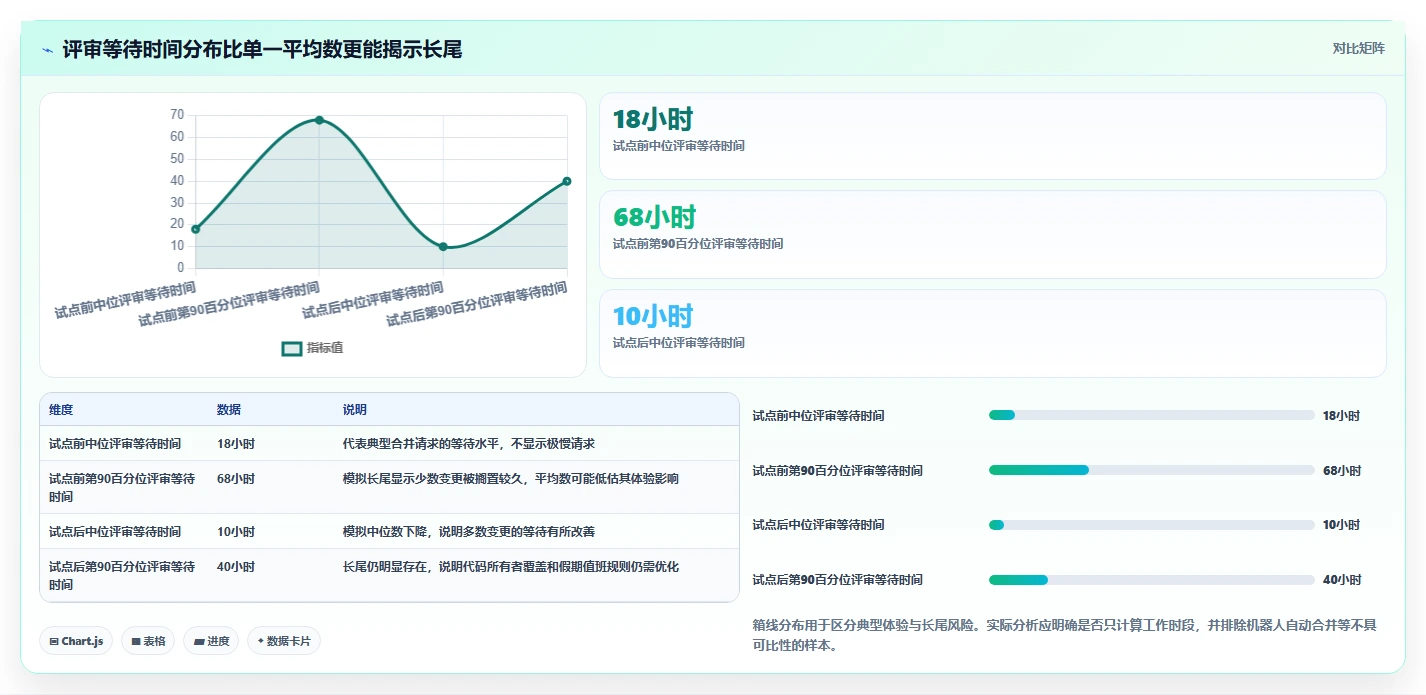Click the icon in the Chart.js chip
1426x695 pixels.
point(54,642)
